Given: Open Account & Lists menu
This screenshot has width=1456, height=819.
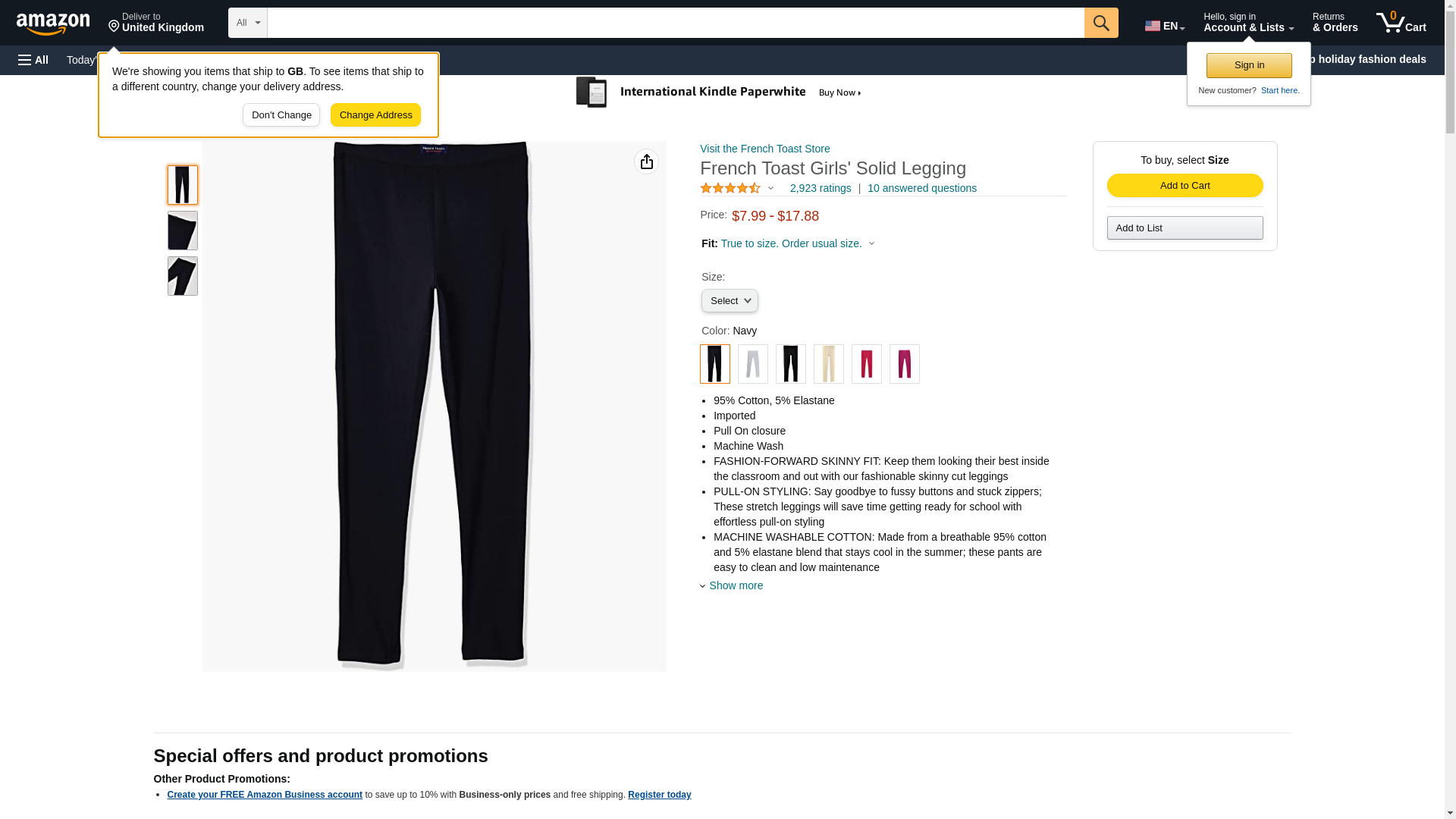Looking at the screenshot, I should (1248, 23).
